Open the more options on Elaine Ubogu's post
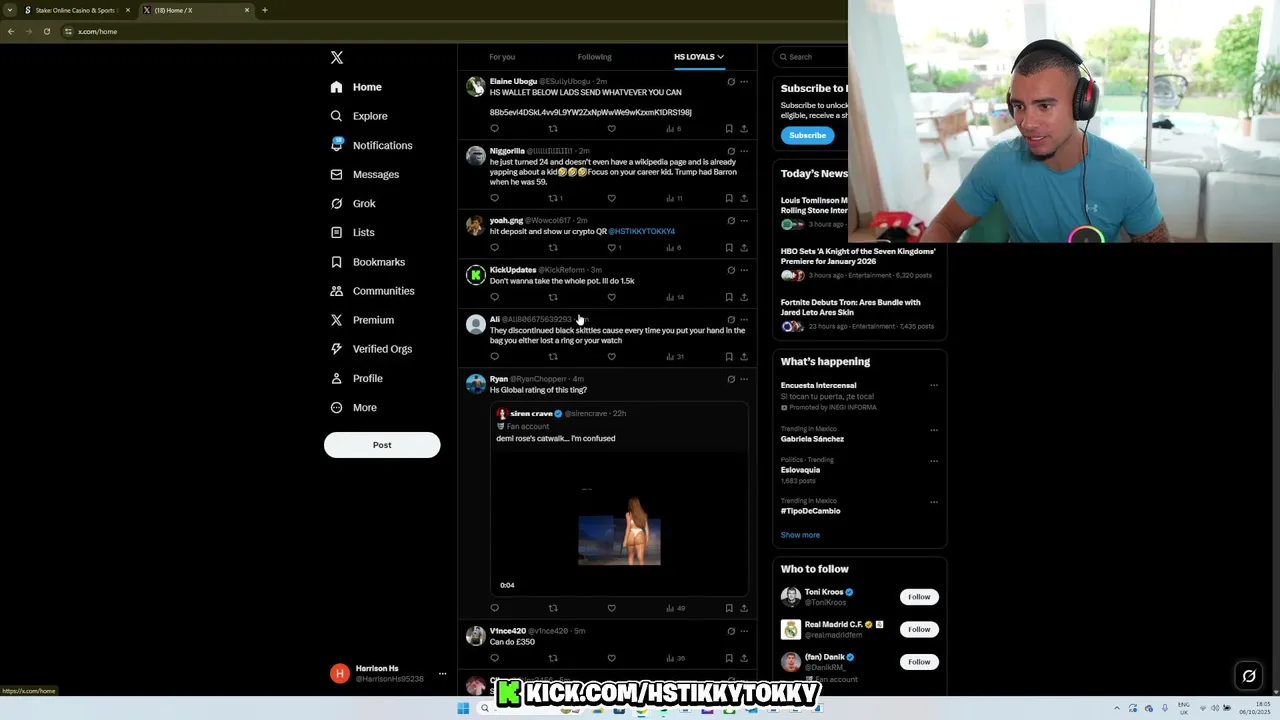 tap(743, 82)
